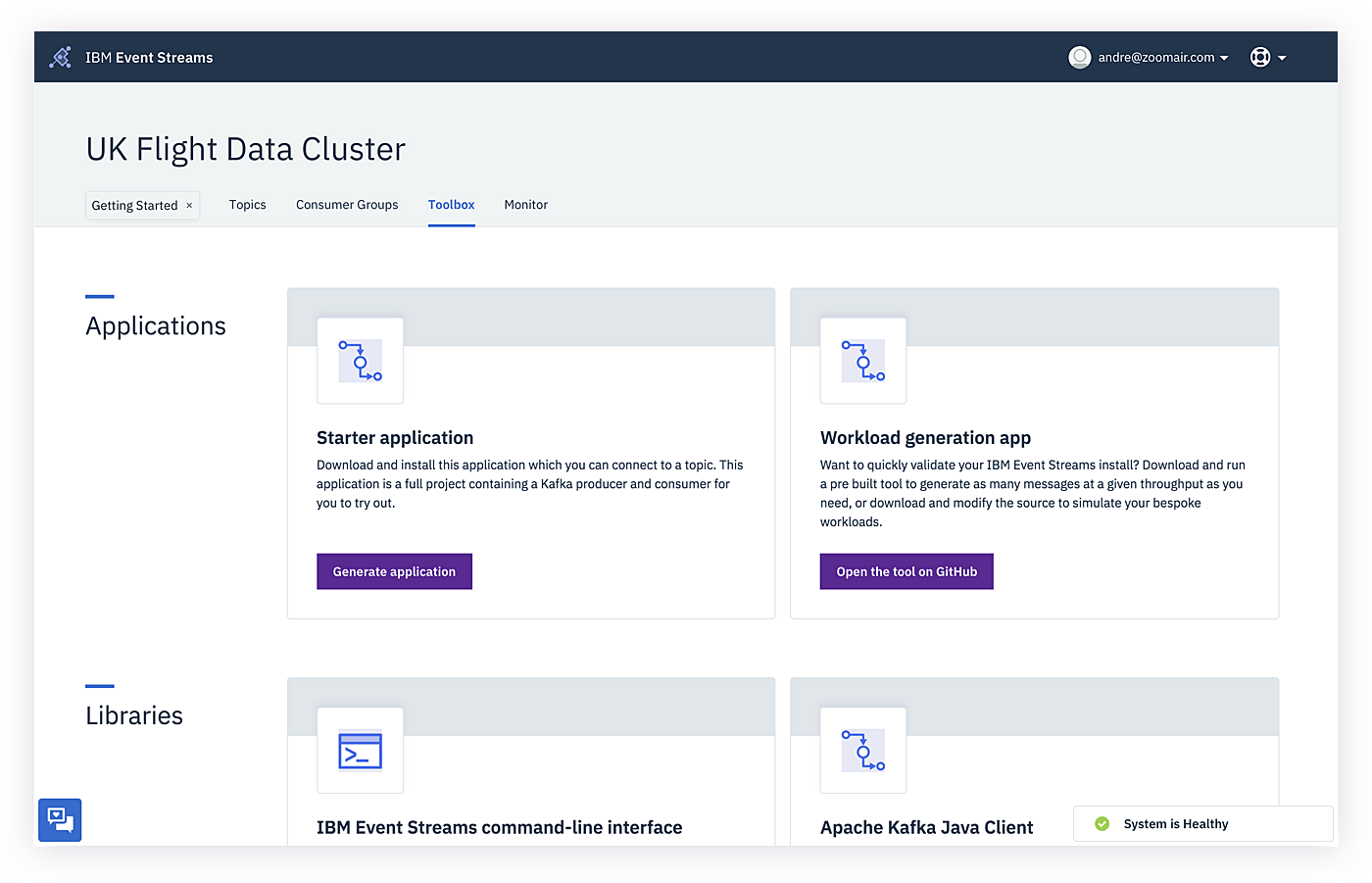The width and height of the screenshot is (1372, 883).
Task: Click the command-line interface terminal icon
Action: (361, 751)
